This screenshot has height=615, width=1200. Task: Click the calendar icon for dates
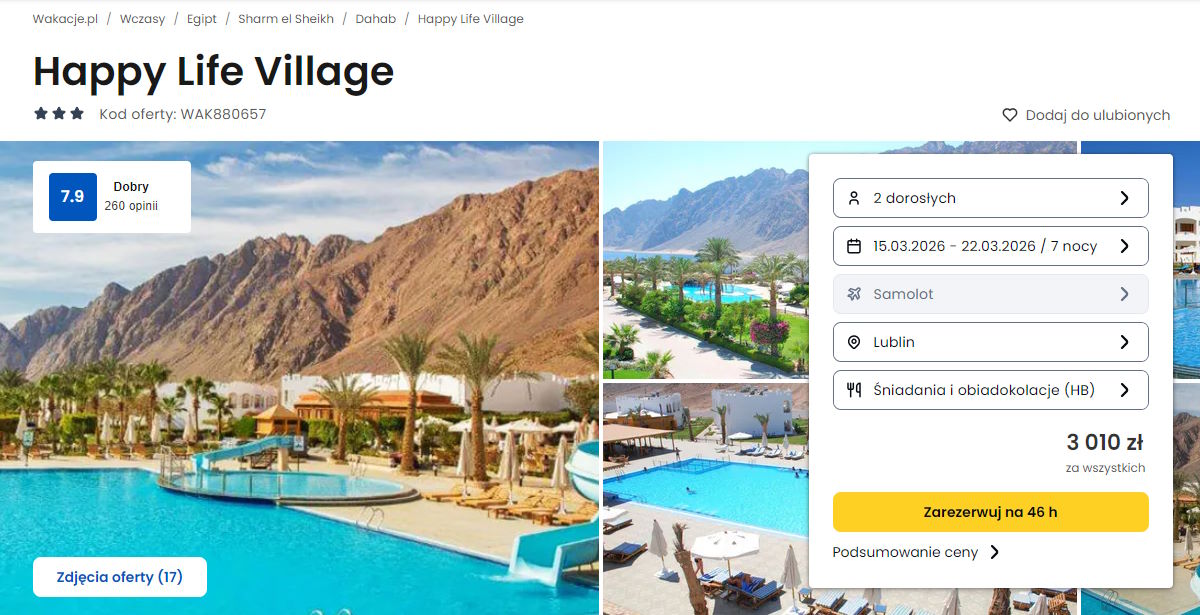click(854, 246)
